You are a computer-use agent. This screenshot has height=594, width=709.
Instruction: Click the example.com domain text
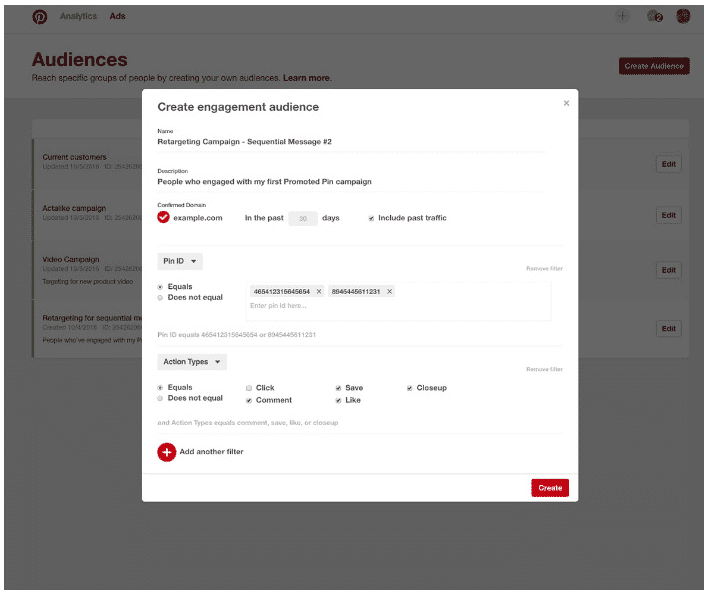[x=198, y=218]
